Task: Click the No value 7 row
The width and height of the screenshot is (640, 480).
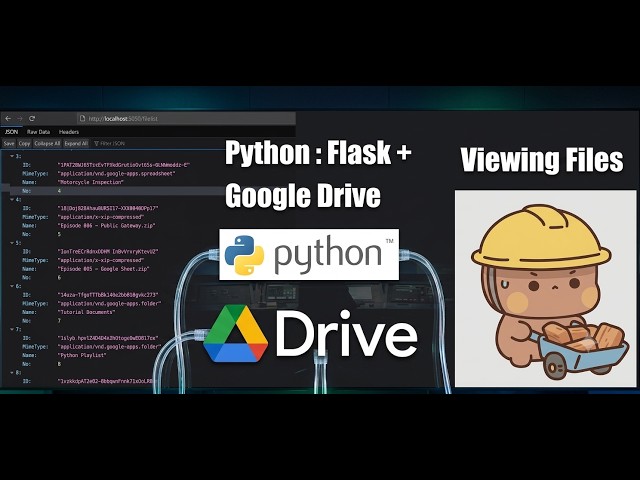Action: click(x=59, y=321)
